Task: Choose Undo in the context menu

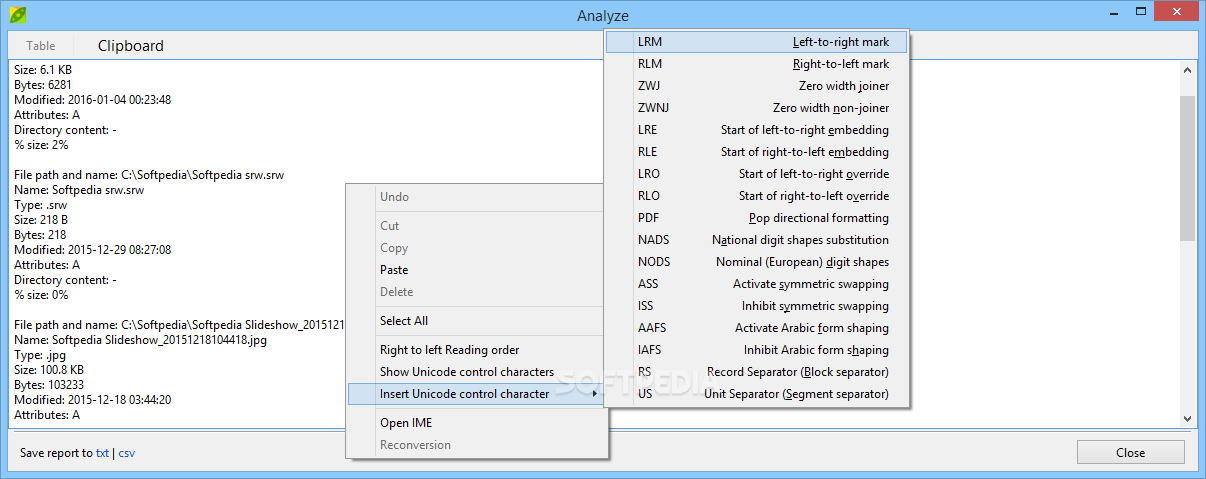Action: (x=477, y=198)
